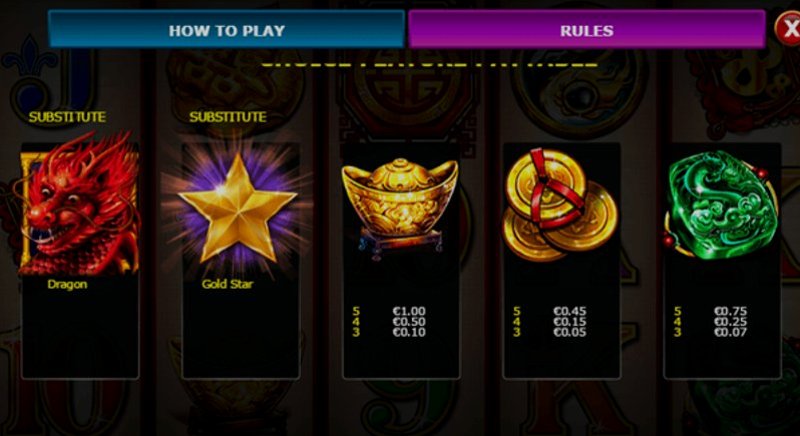This screenshot has height=436, width=800.
Task: Select the red Dragon symbol
Action: 79,204
